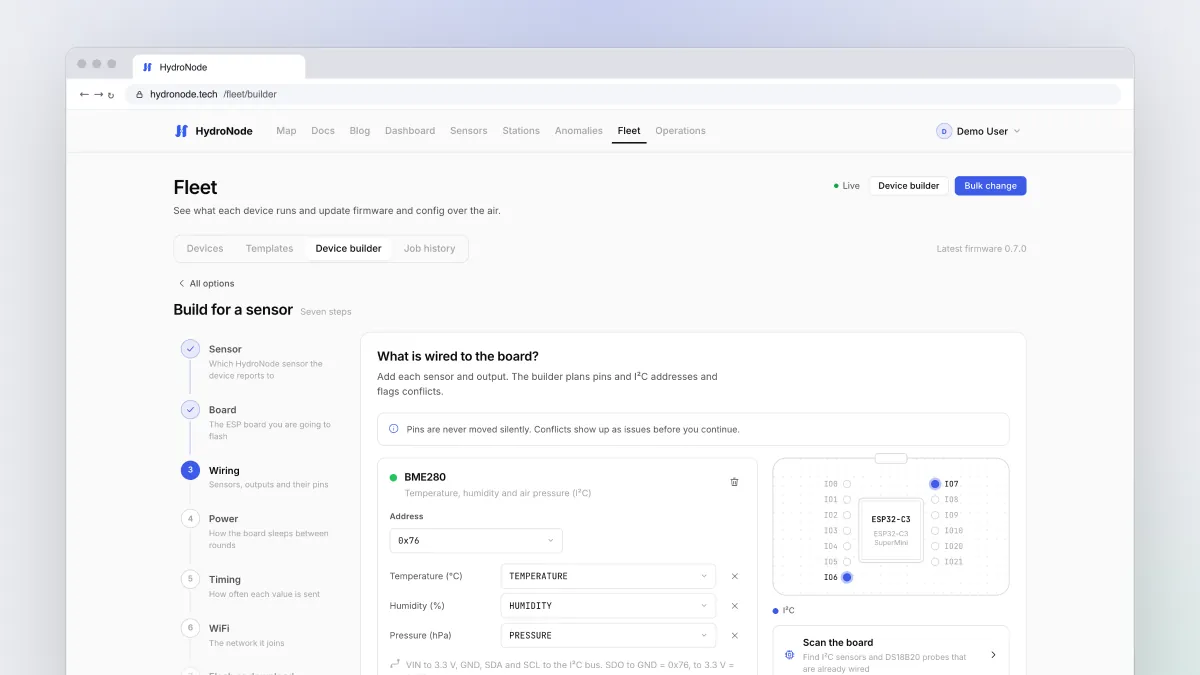1200x675 pixels.
Task: Click the HydroNode tab favicon
Action: click(x=148, y=67)
